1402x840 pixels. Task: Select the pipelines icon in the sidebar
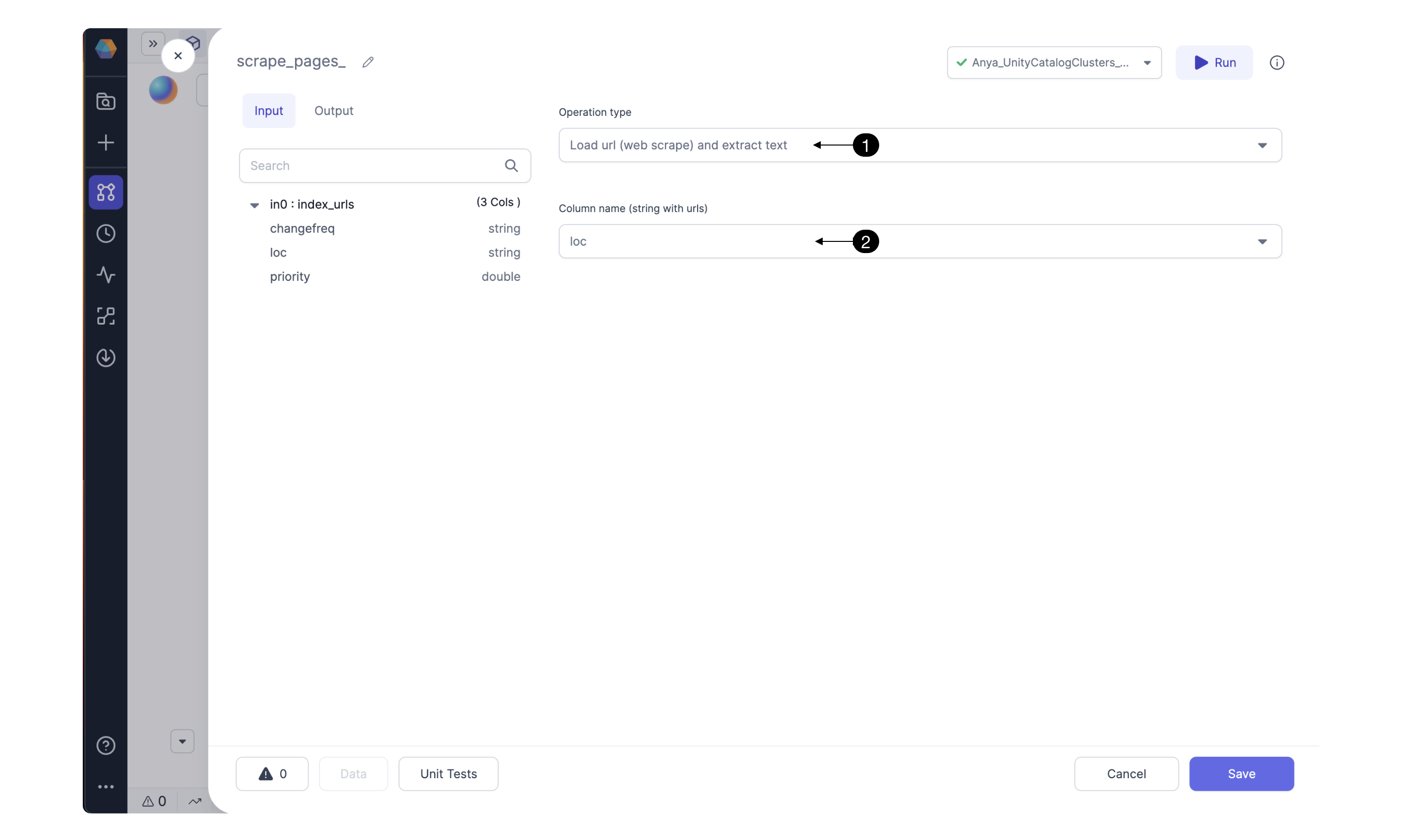105,192
